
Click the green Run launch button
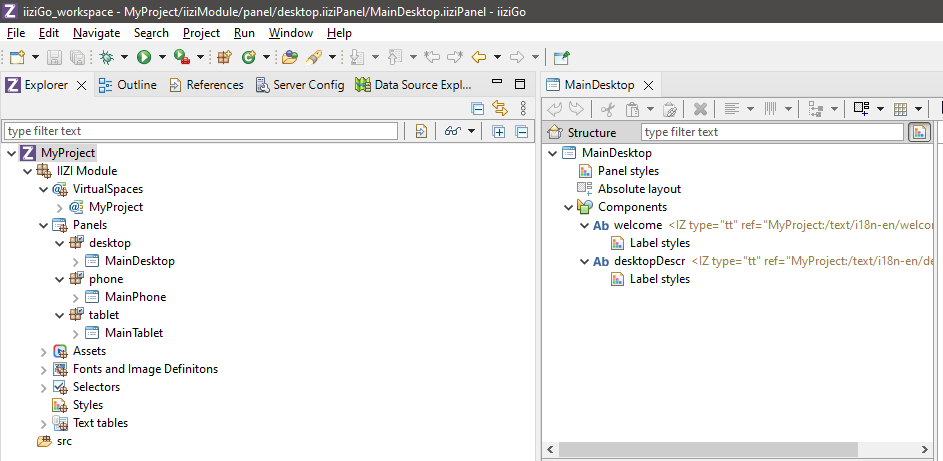144,58
